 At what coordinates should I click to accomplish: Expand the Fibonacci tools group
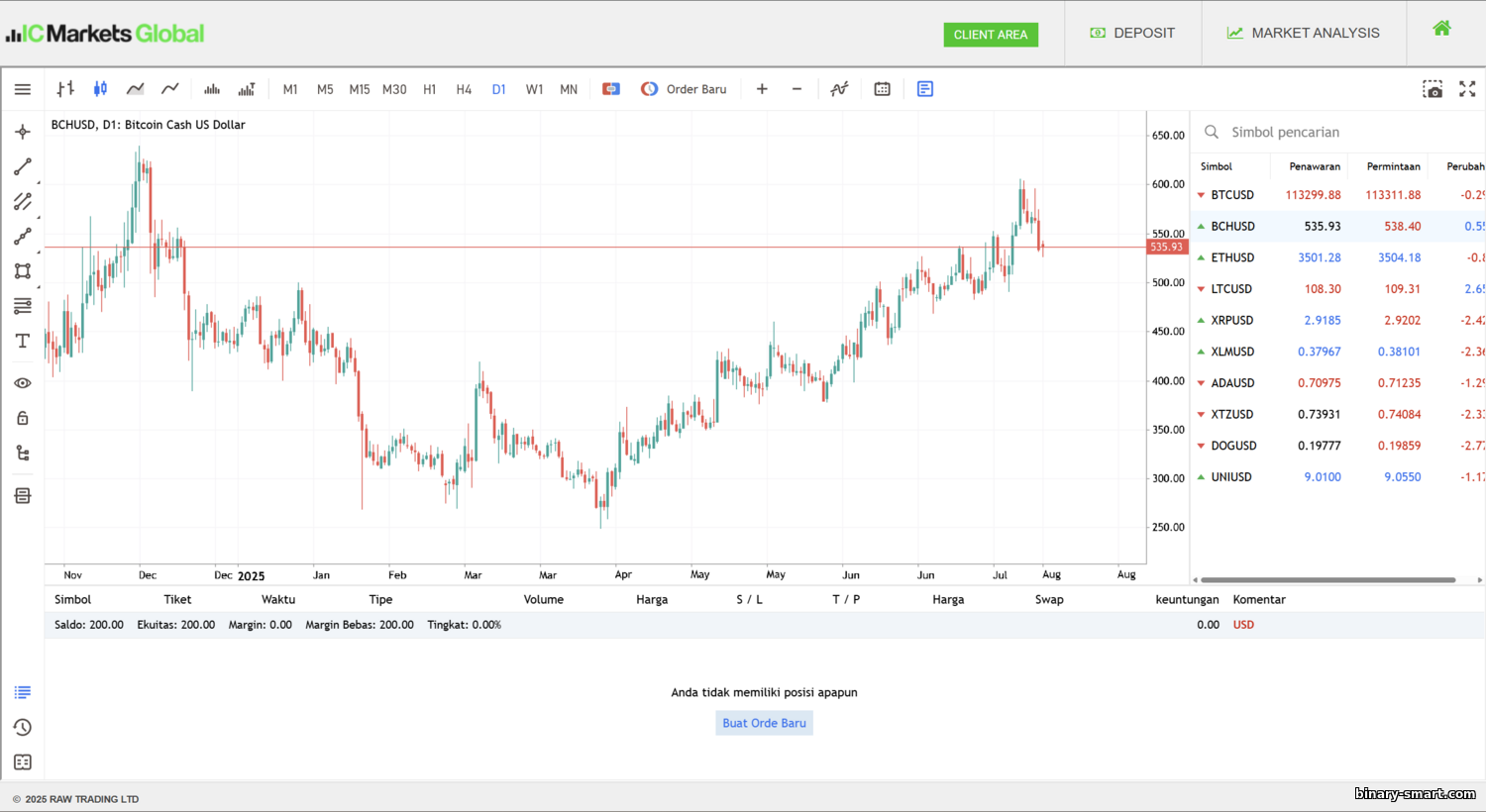pyautogui.click(x=23, y=305)
